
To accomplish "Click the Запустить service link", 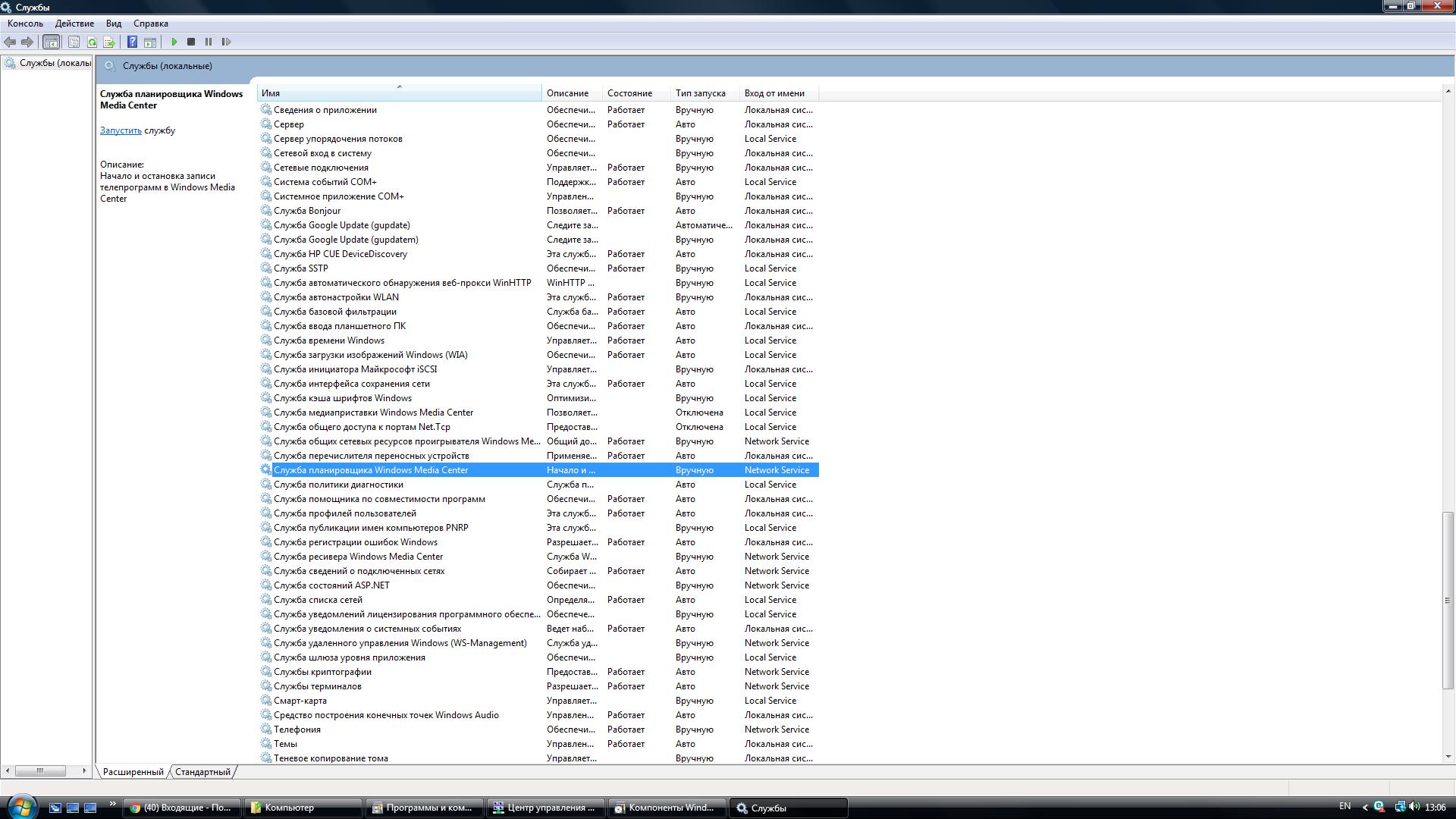I will [121, 130].
